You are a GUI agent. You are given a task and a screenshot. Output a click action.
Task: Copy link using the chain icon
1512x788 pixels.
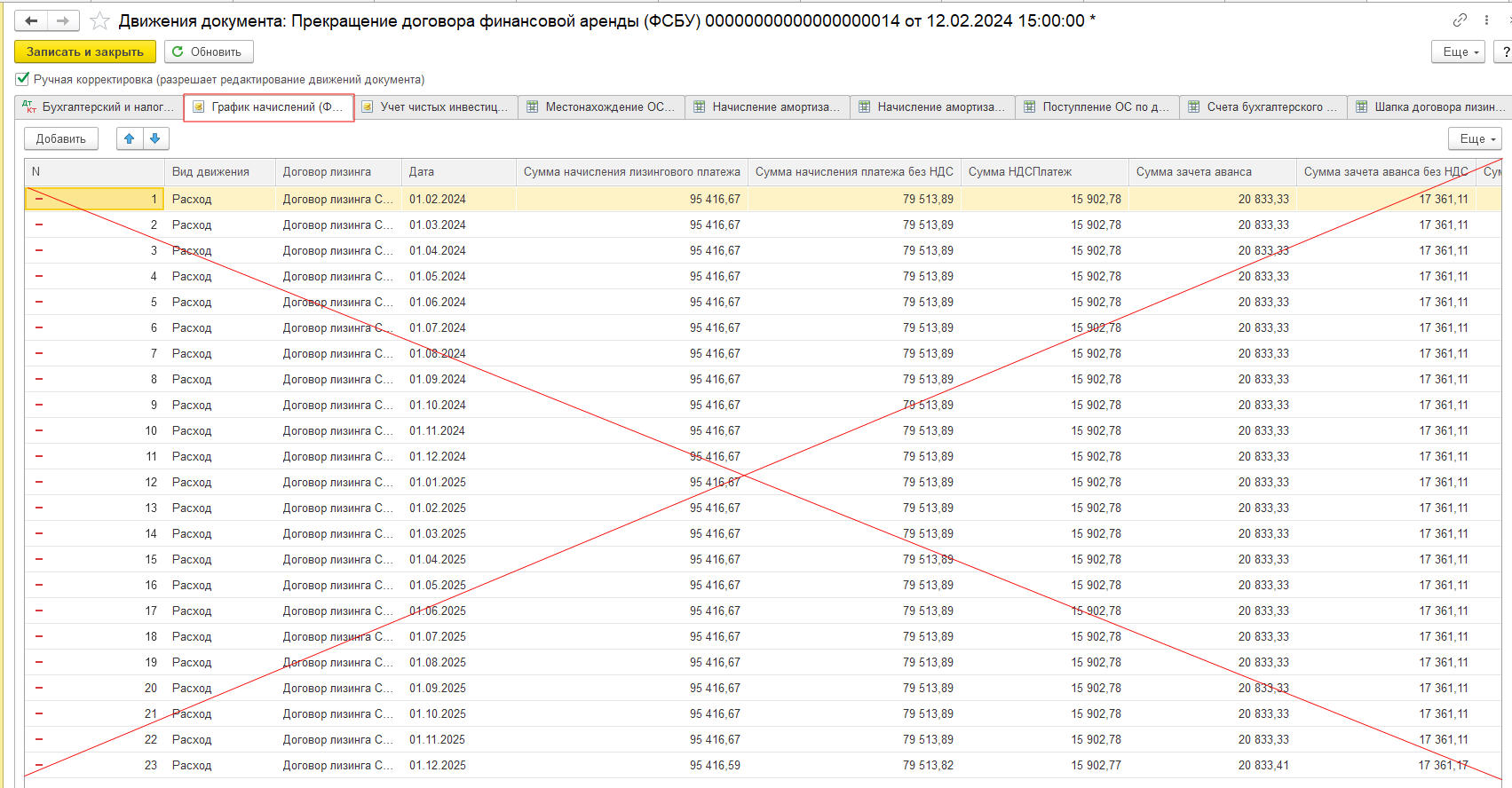(x=1460, y=20)
